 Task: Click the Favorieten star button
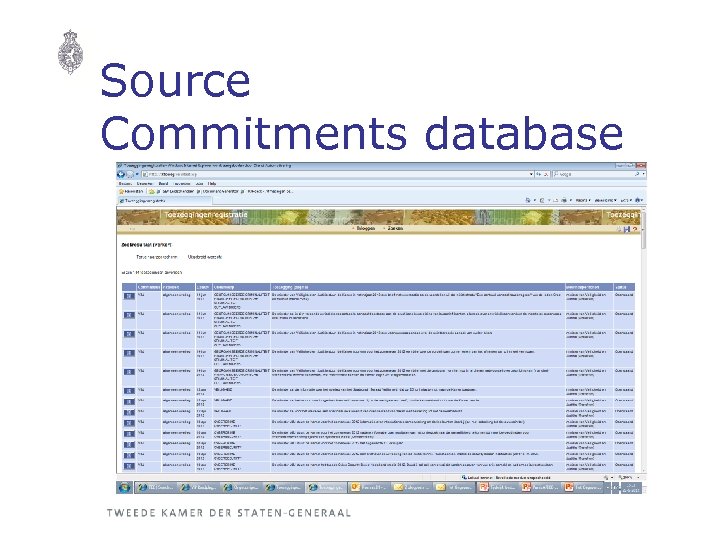point(131,191)
